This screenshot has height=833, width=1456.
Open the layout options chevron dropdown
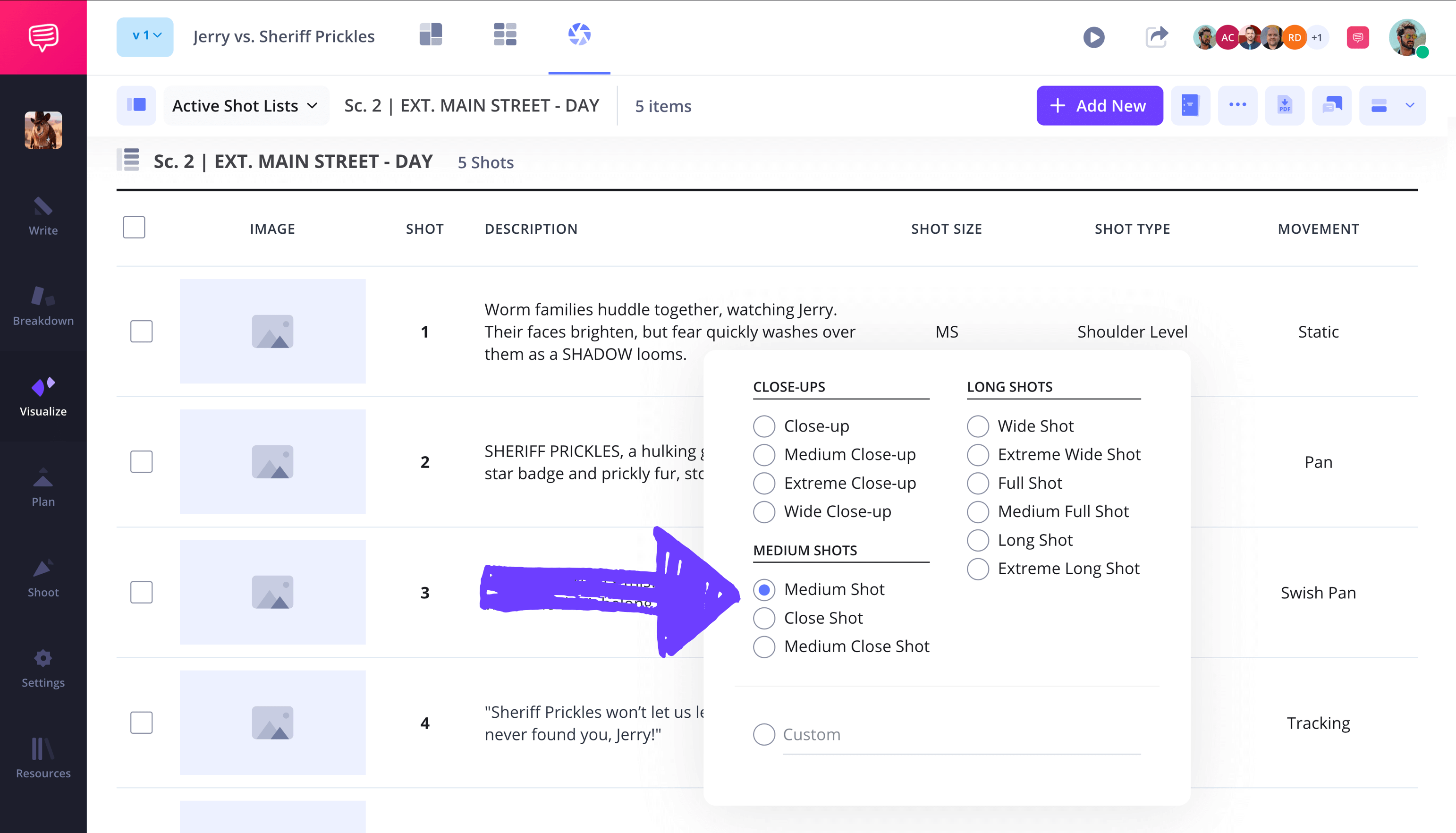pos(1410,105)
